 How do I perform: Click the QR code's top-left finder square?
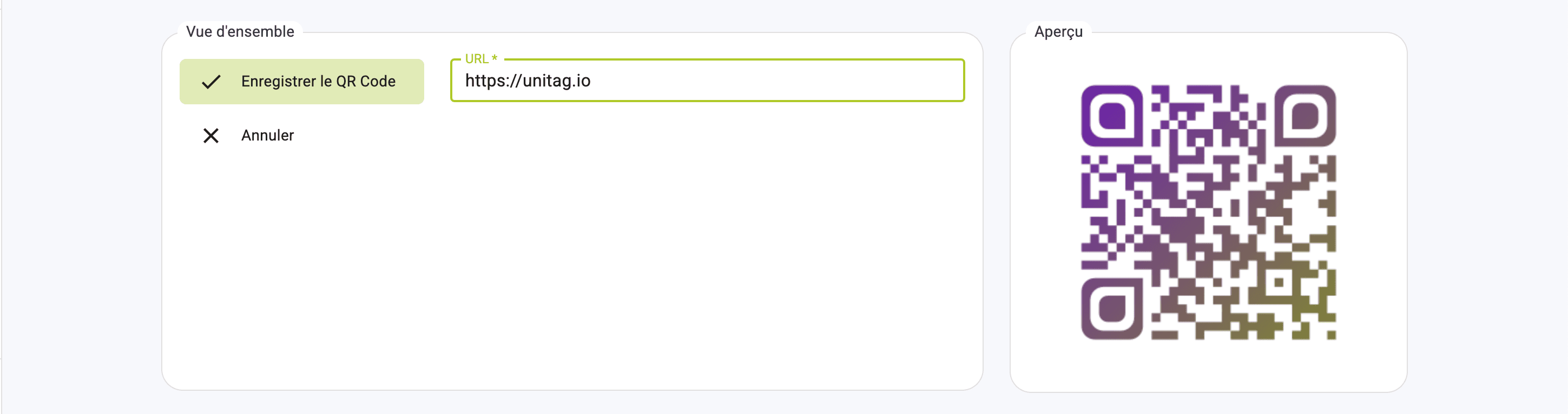coord(1111,116)
